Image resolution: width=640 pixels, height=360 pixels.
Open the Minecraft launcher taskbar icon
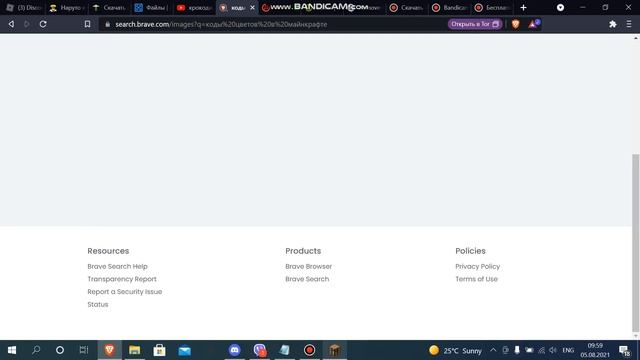[x=335, y=350]
